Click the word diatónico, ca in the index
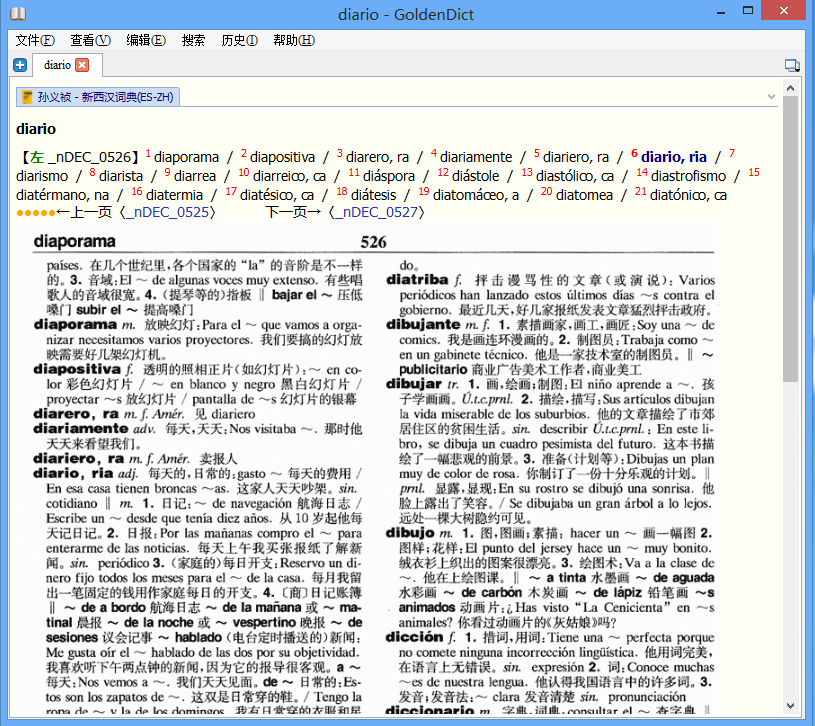The height and width of the screenshot is (726, 815). [688, 195]
